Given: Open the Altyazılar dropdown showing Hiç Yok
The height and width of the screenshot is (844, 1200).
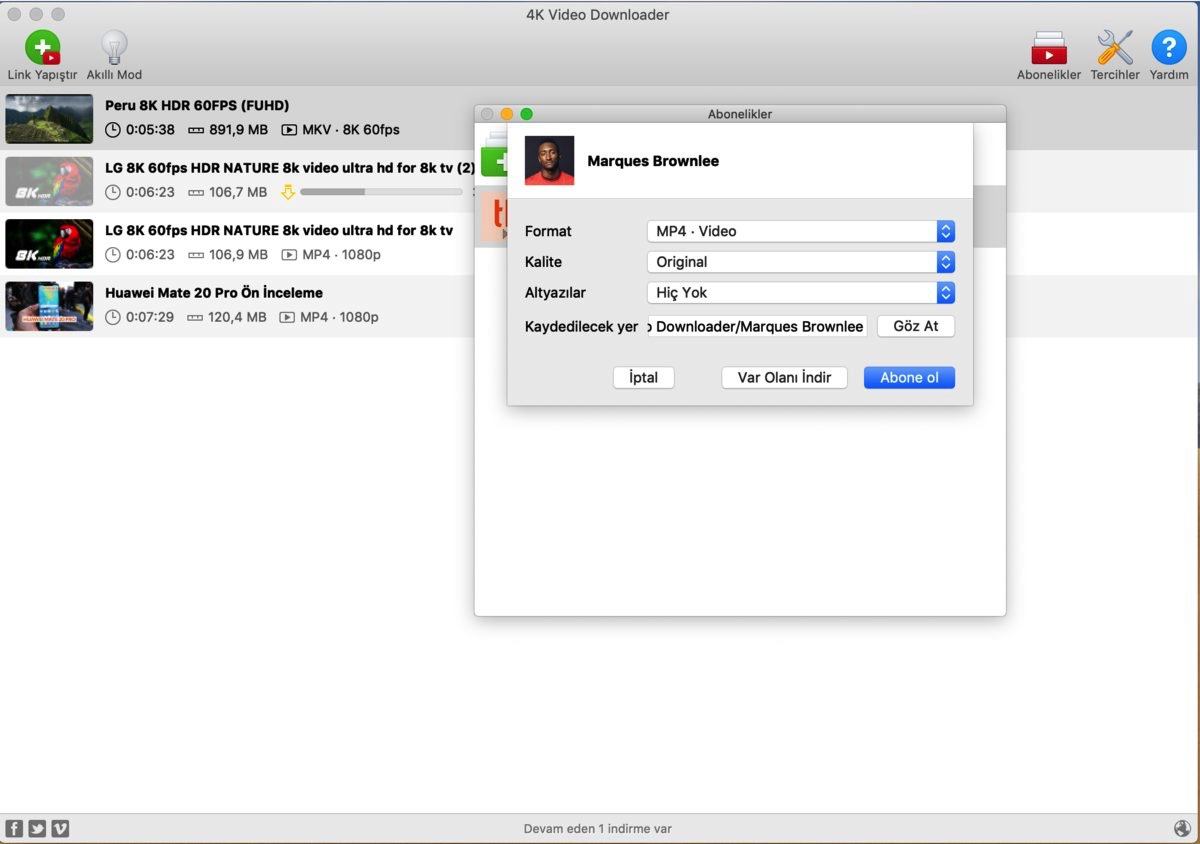Looking at the screenshot, I should [800, 293].
